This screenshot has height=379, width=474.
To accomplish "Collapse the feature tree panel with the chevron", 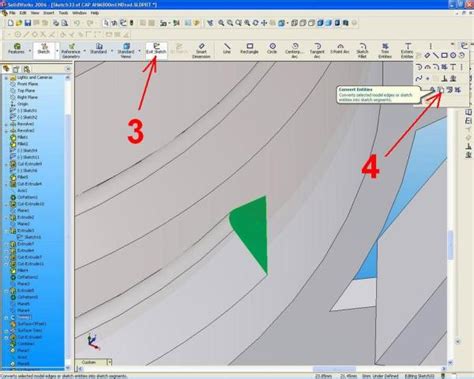I will (x=68, y=69).
